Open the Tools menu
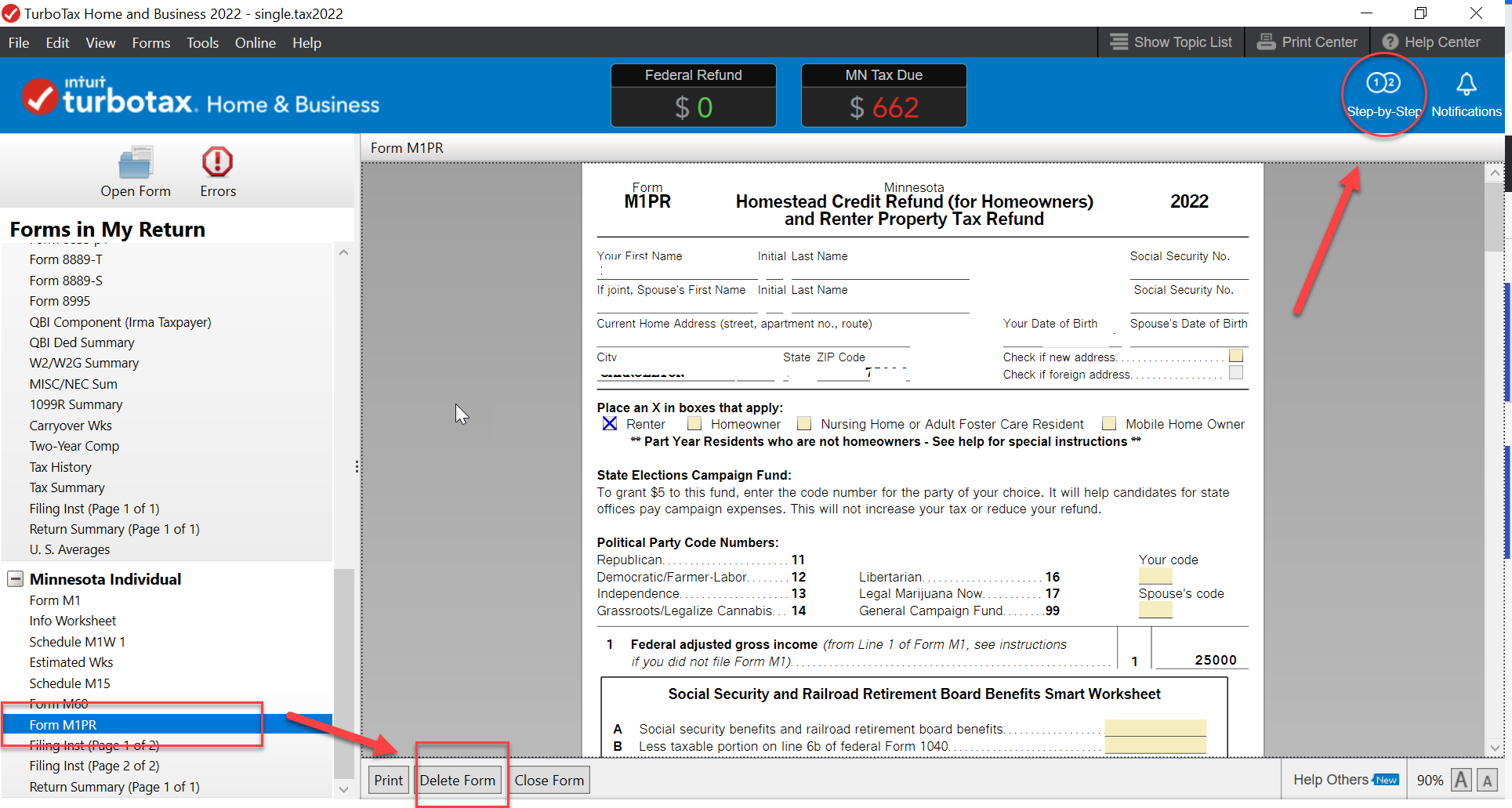This screenshot has height=808, width=1512. click(202, 43)
